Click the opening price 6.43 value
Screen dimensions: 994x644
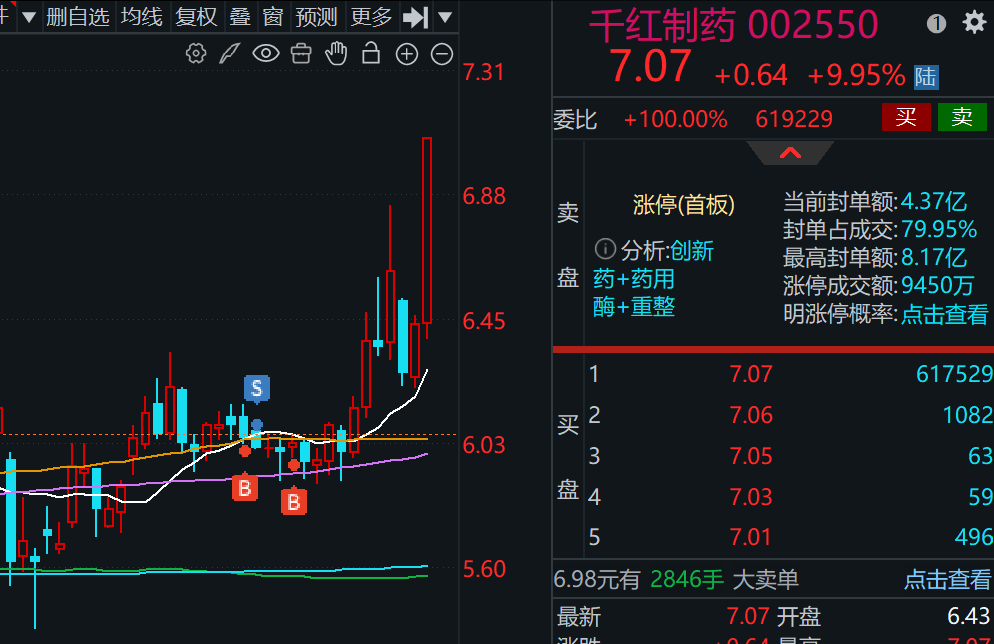(969, 615)
